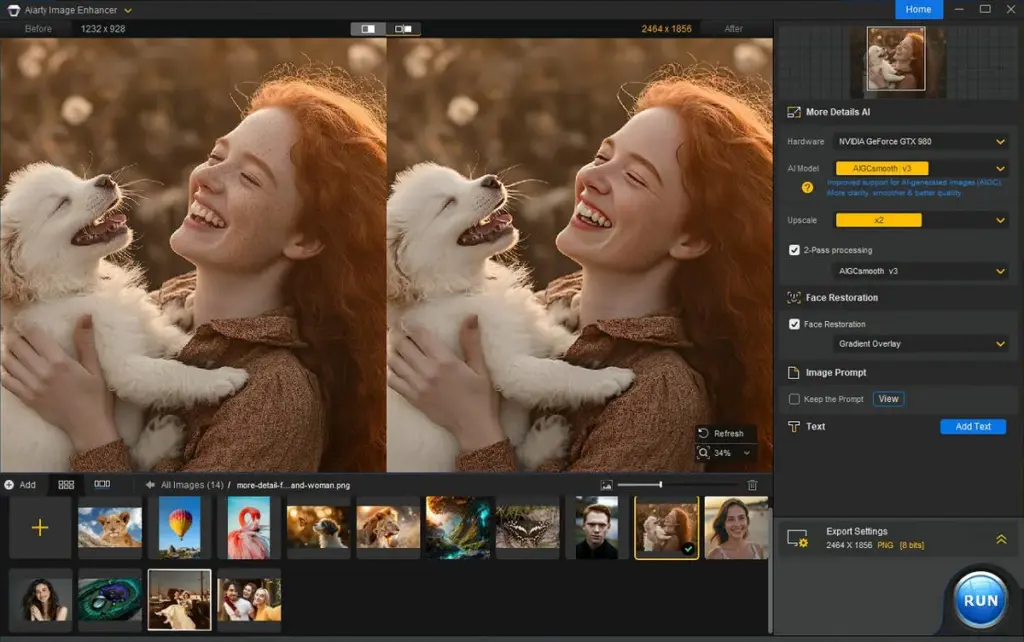Click the More Details AI section icon

pyautogui.click(x=793, y=112)
